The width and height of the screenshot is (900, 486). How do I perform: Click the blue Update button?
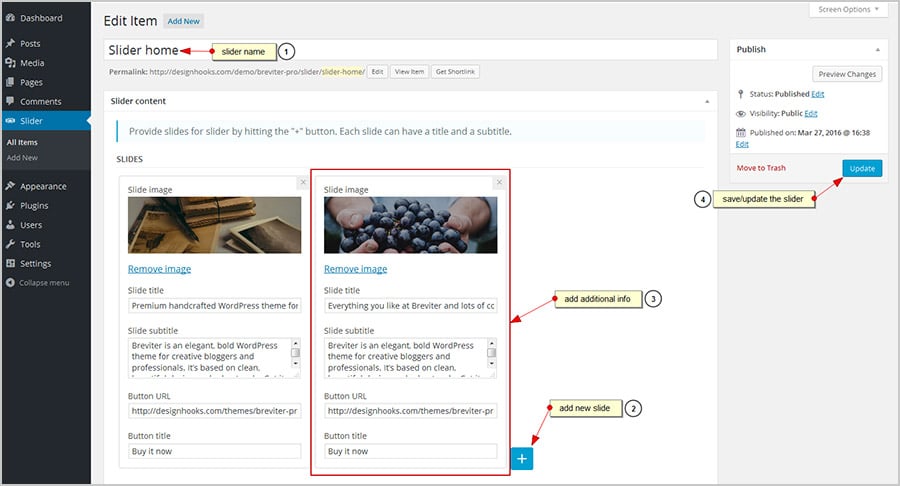point(862,169)
